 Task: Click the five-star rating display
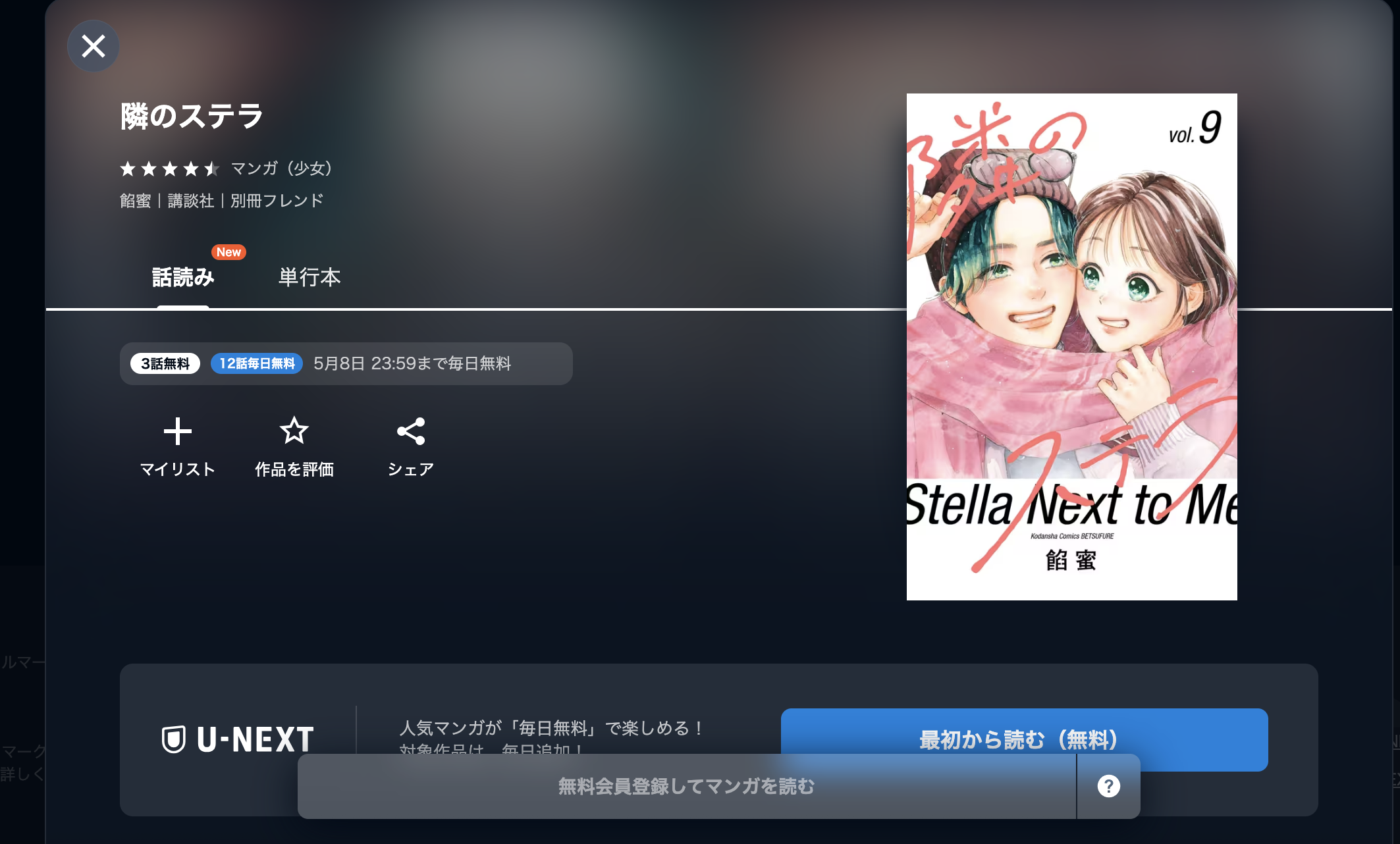170,169
